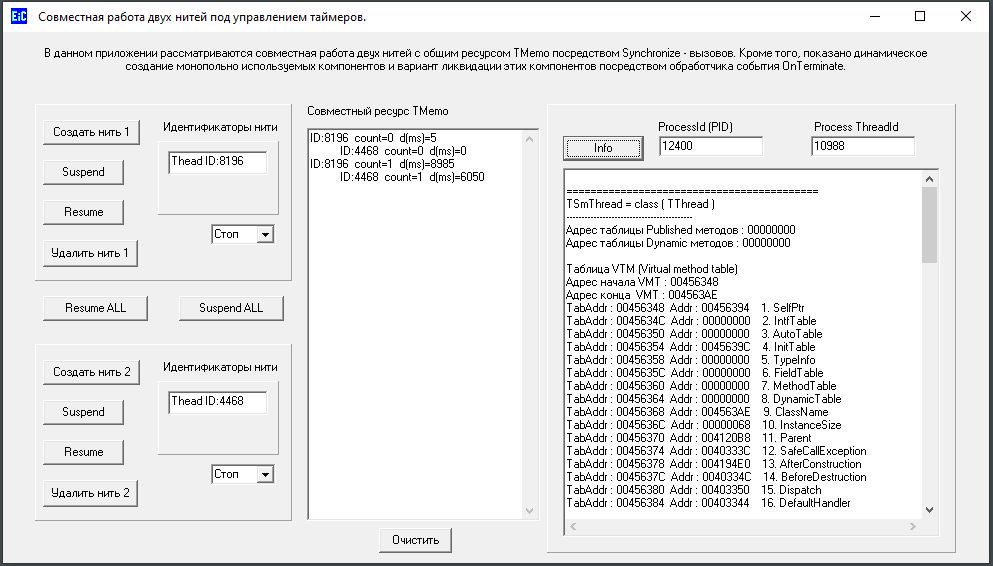Click the Info button
This screenshot has height=566, width=993.
(603, 148)
